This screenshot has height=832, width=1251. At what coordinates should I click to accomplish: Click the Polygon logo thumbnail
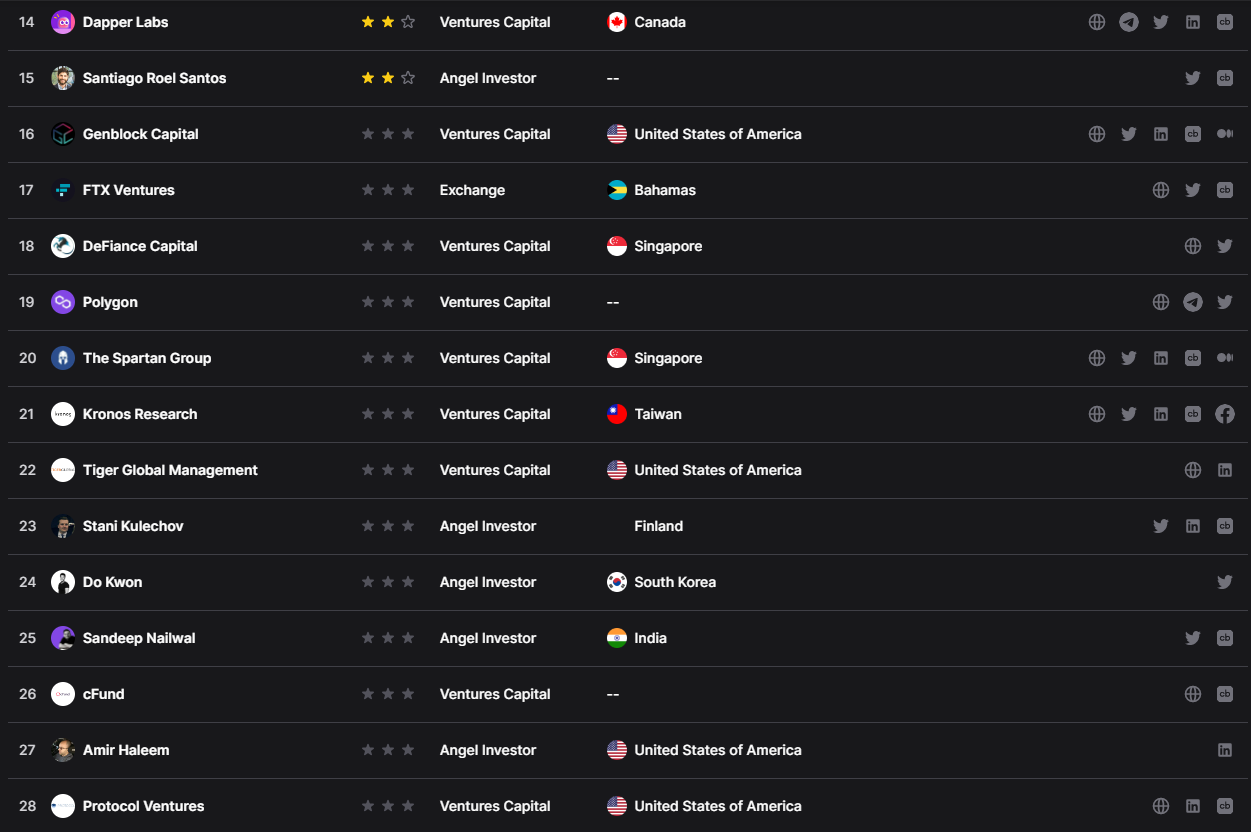63,302
